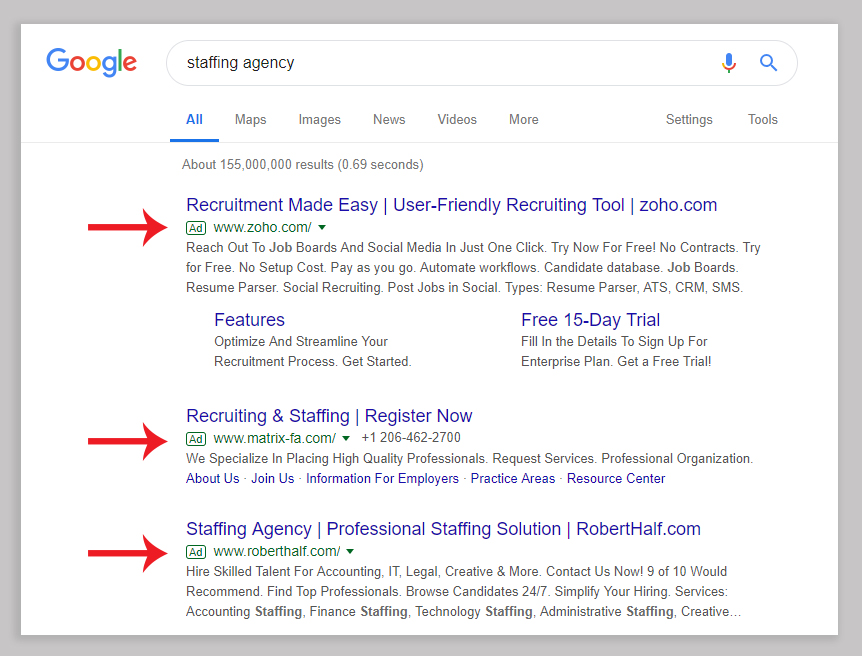Open Information For Employers sitelink

(382, 478)
